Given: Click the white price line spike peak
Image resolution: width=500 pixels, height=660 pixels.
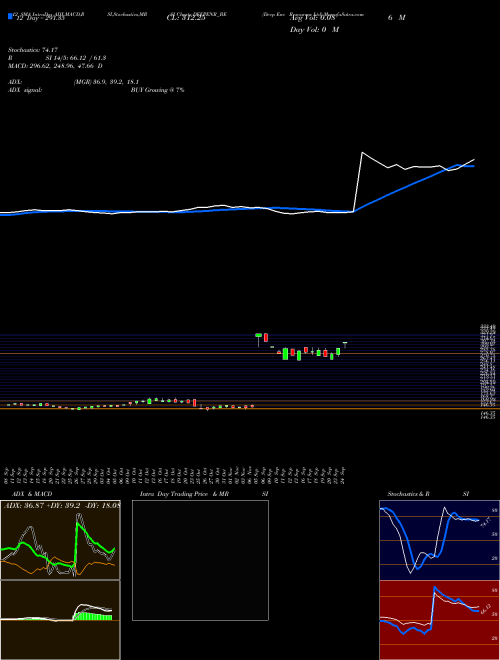Looking at the screenshot, I should point(362,152).
